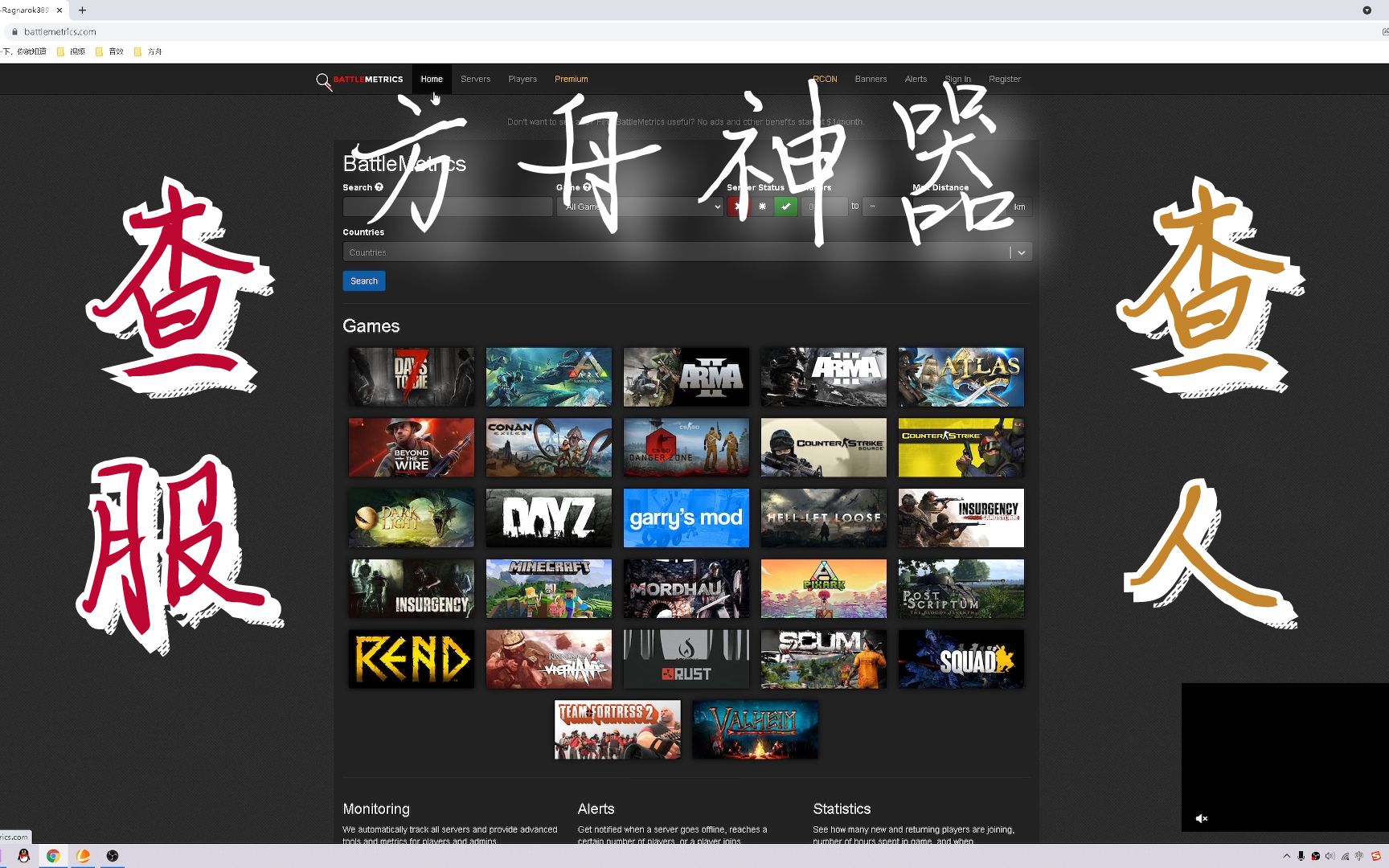This screenshot has width=1389, height=868.
Task: Toggle online server status green check
Action: coord(786,207)
